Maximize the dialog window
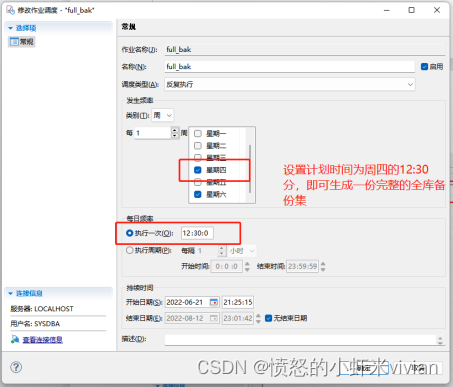 click(412, 10)
